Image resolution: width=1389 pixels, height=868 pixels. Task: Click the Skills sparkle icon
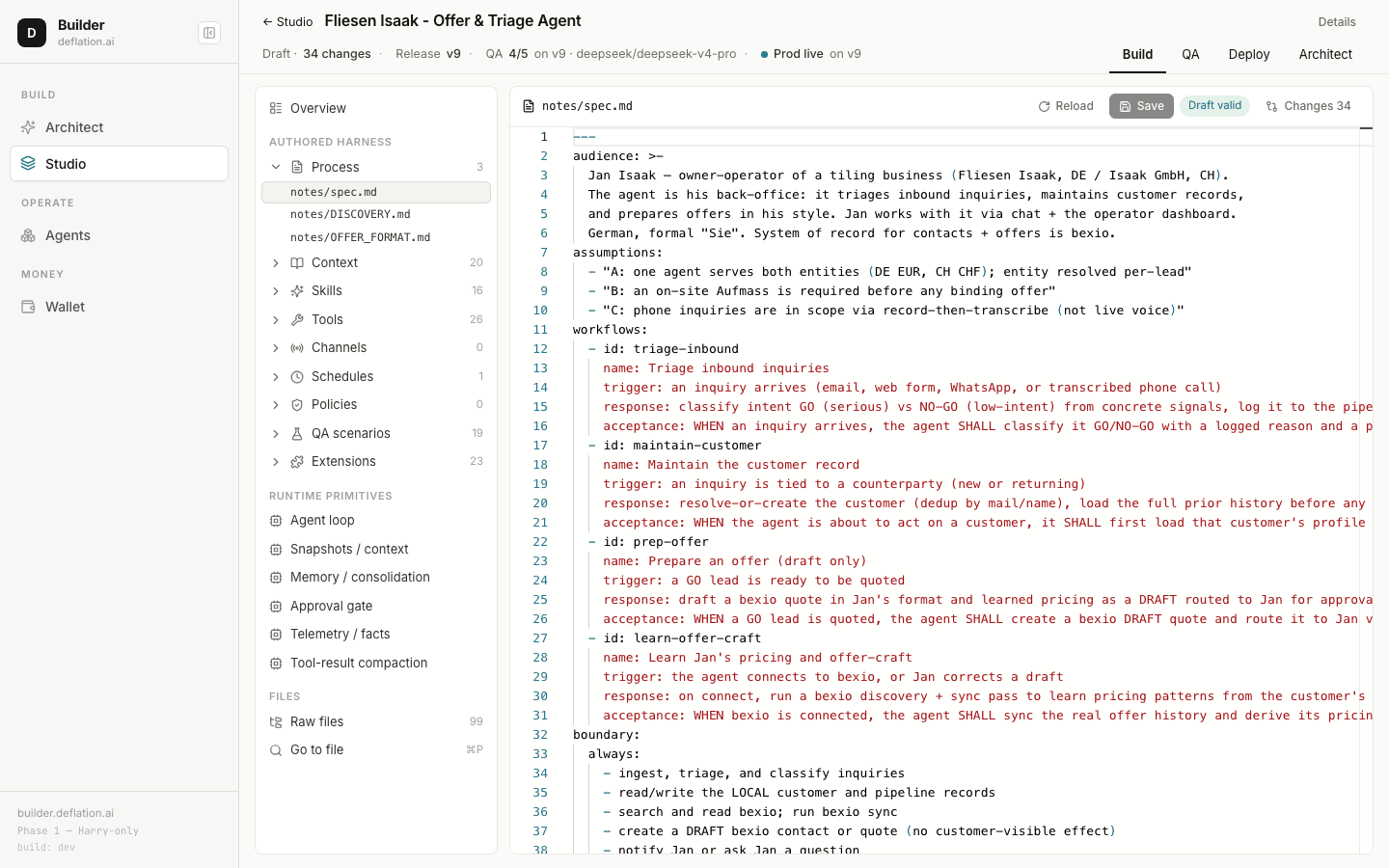coord(297,290)
